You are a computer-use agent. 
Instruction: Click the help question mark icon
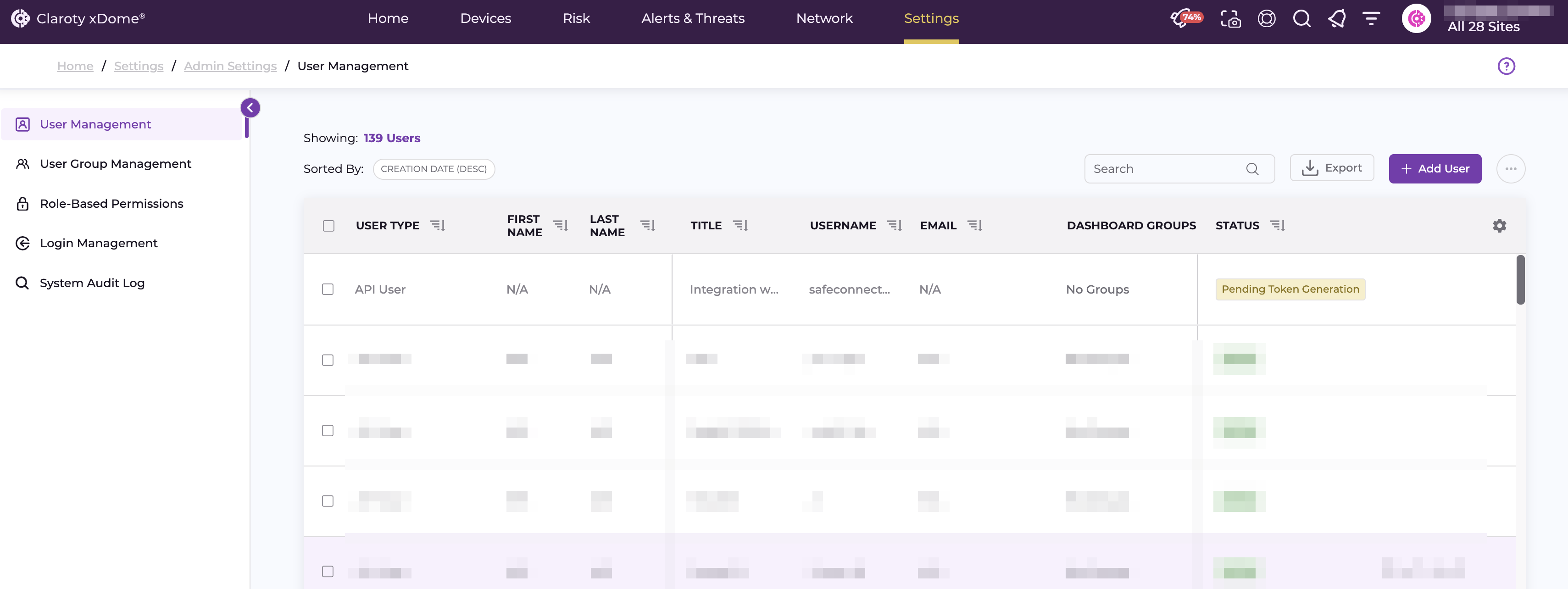coord(1507,66)
